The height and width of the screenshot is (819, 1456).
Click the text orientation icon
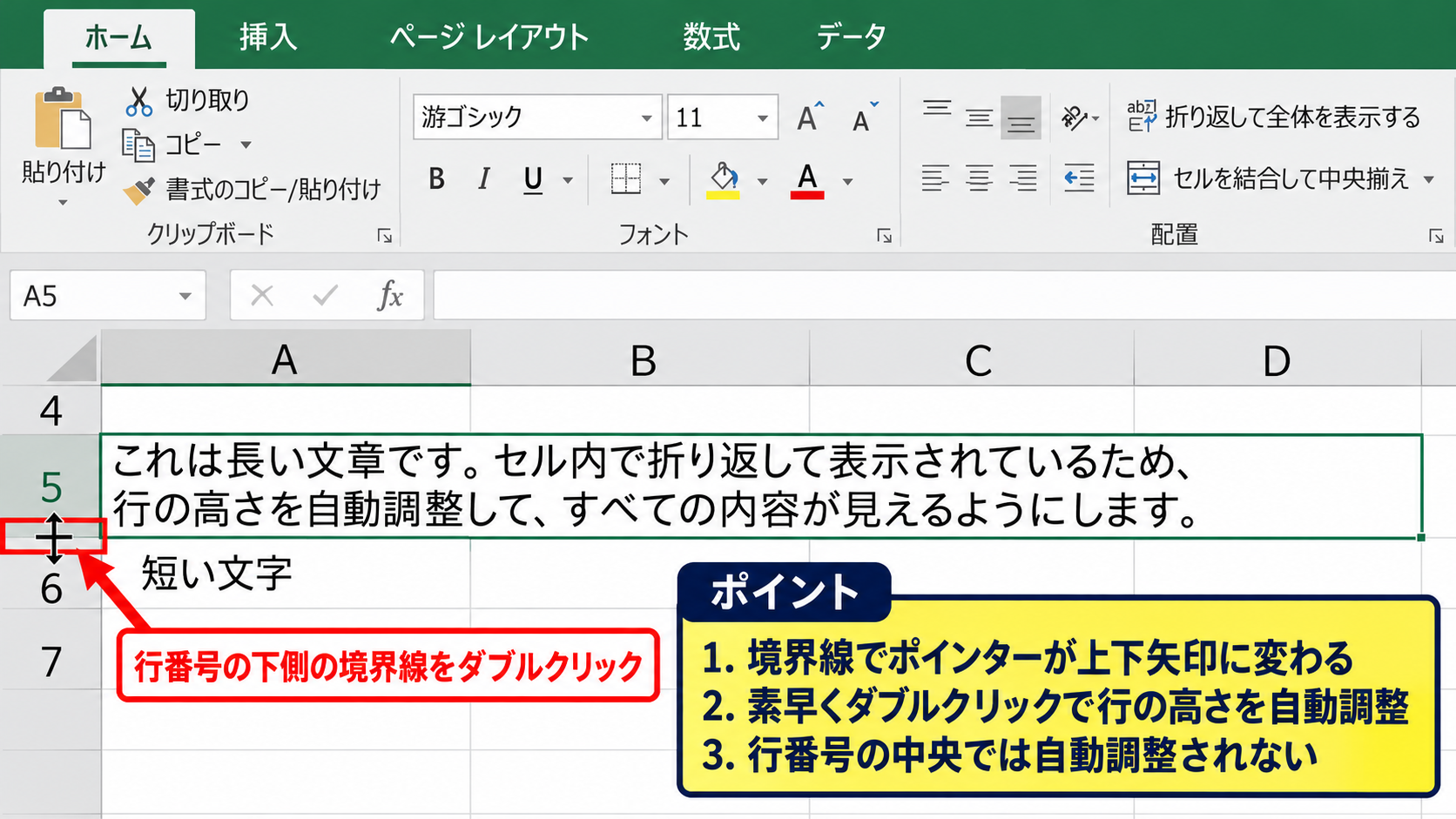pos(1075,117)
